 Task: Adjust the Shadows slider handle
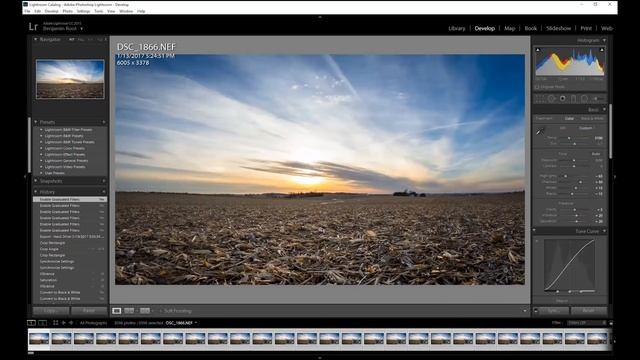click(580, 182)
